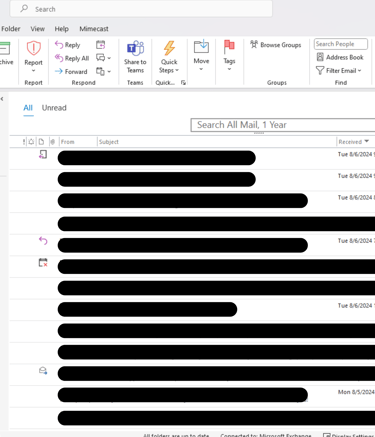Click the Report phishing shield icon
The width and height of the screenshot is (375, 437).
pos(33,48)
